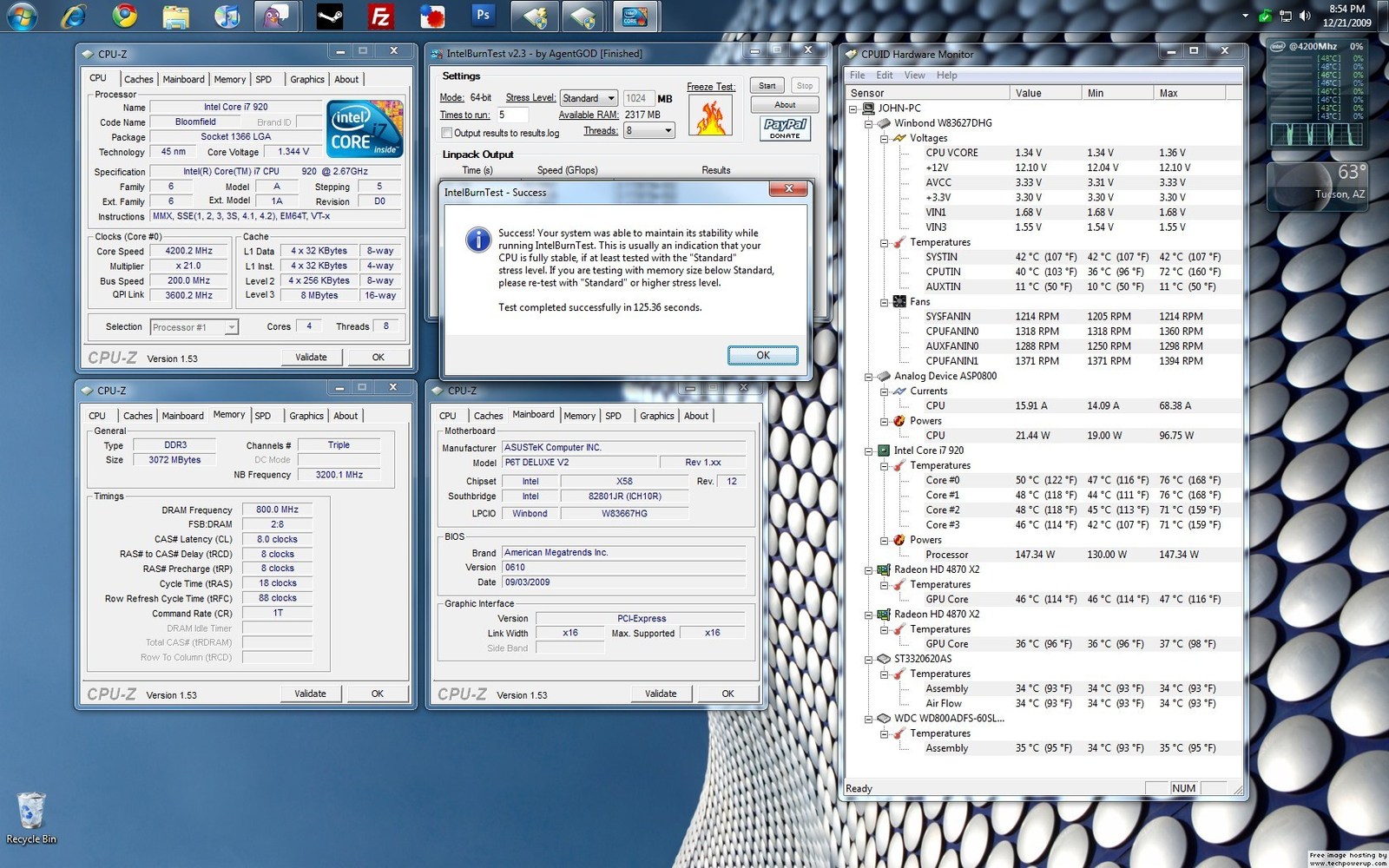
Task: Click the Times to run input field
Action: [512, 115]
